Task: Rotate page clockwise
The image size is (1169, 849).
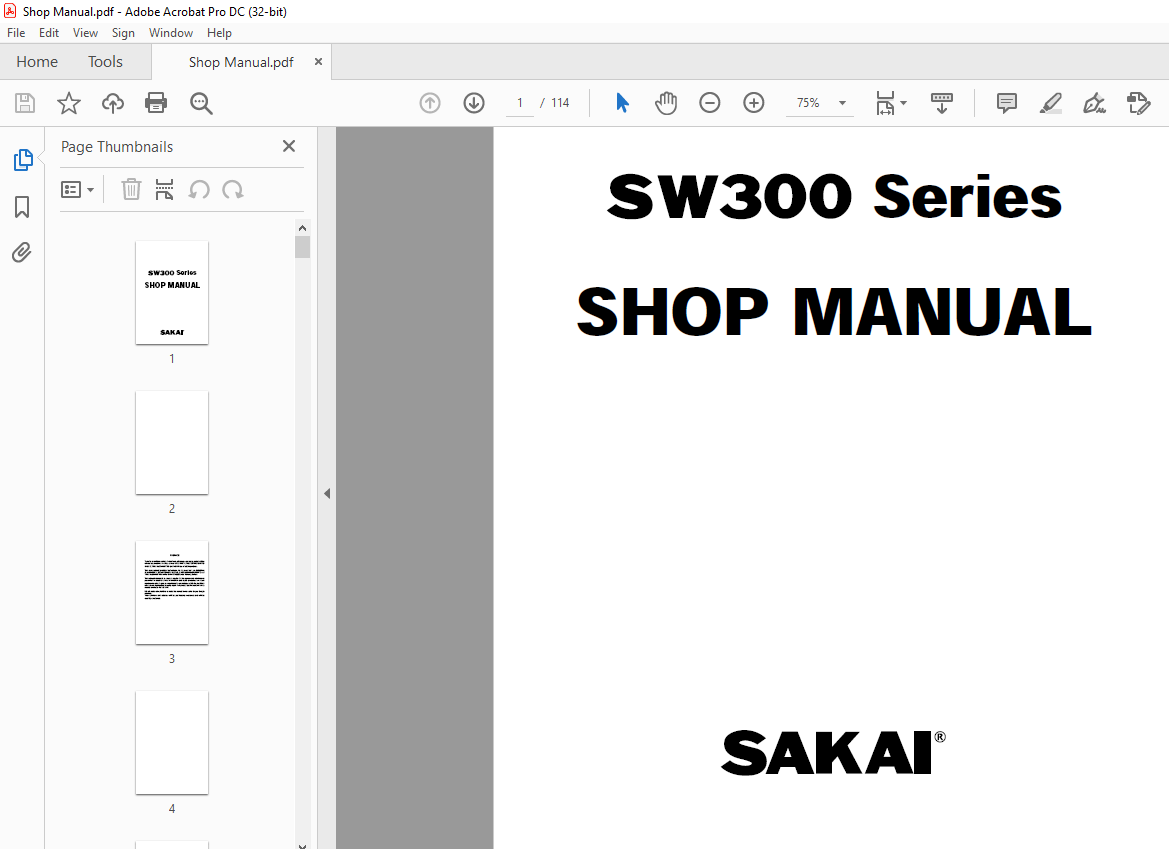Action: click(x=233, y=189)
